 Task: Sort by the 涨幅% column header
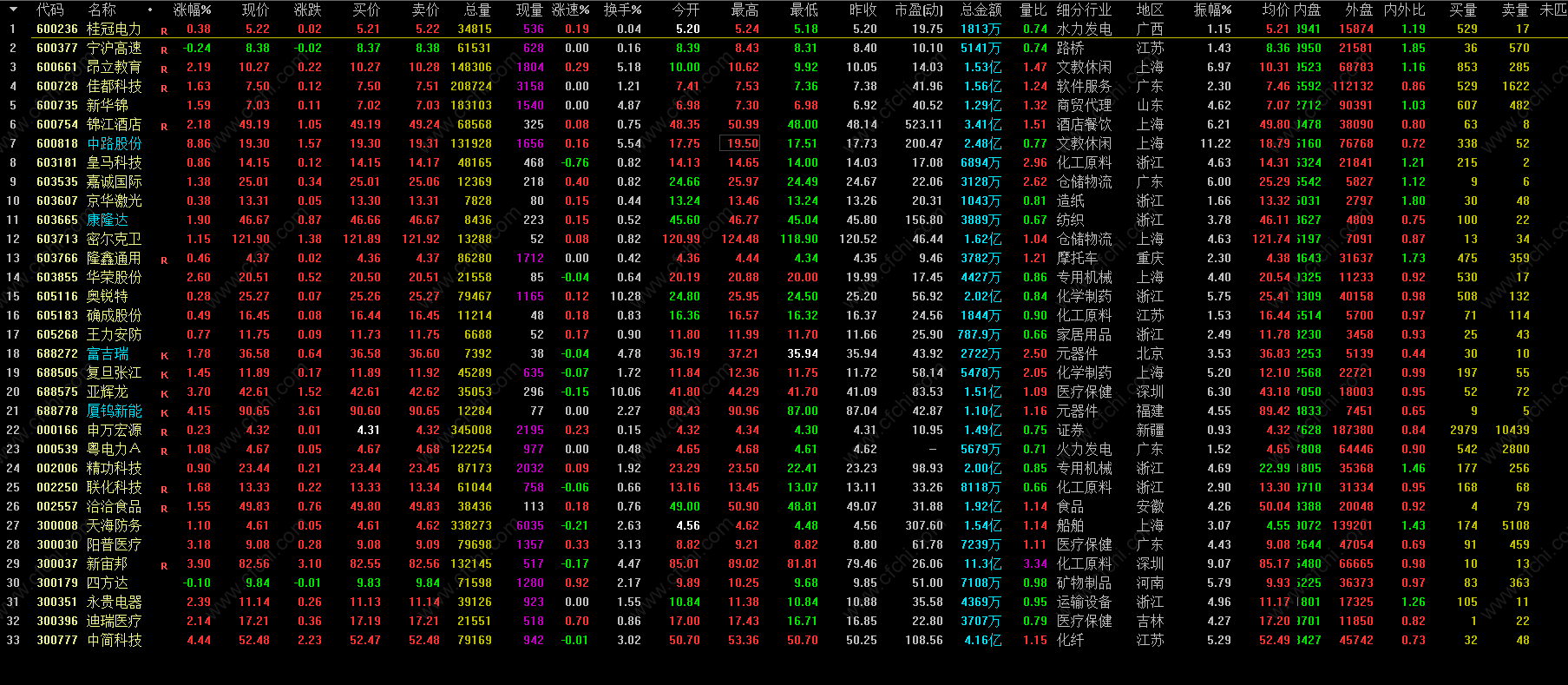[x=193, y=10]
